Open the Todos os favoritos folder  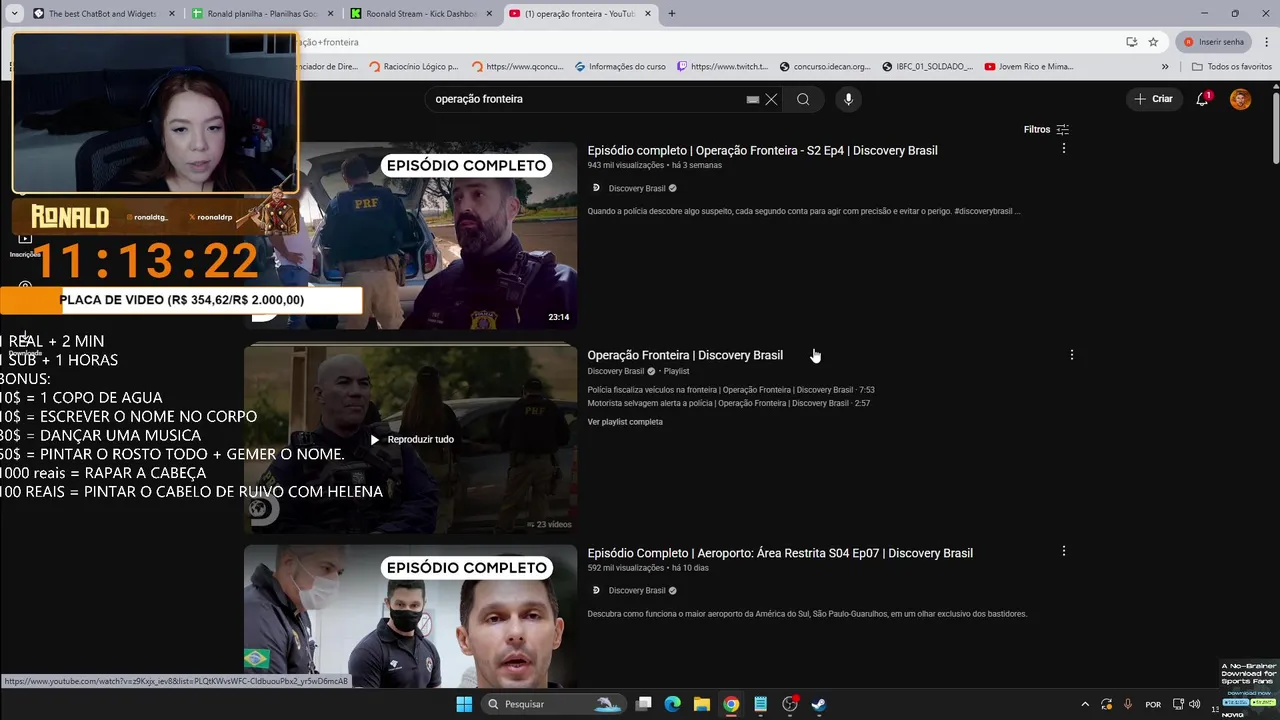1232,67
